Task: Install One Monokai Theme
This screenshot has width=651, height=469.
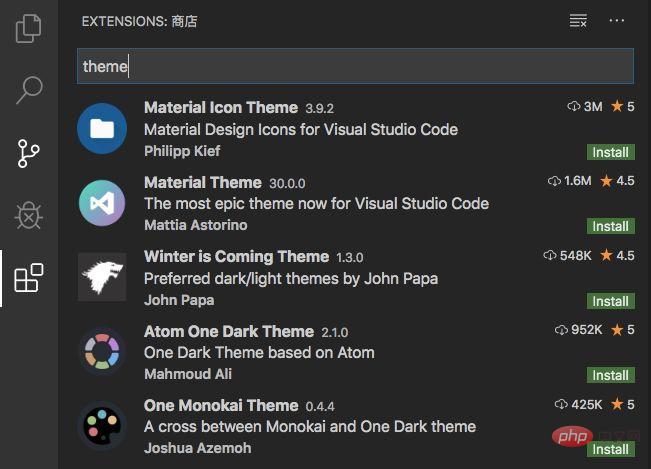Action: [x=609, y=449]
